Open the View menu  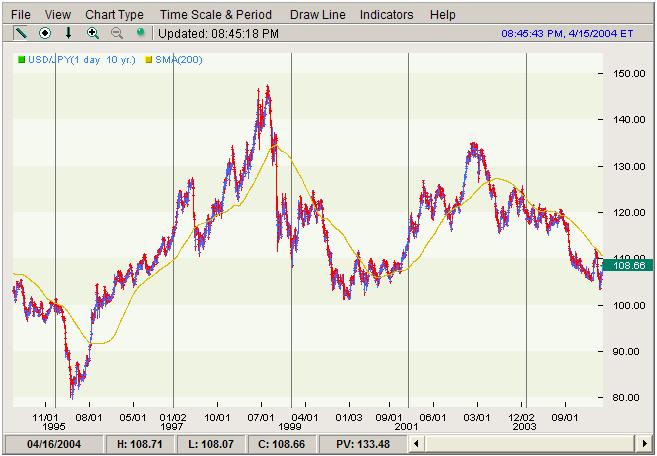point(58,15)
